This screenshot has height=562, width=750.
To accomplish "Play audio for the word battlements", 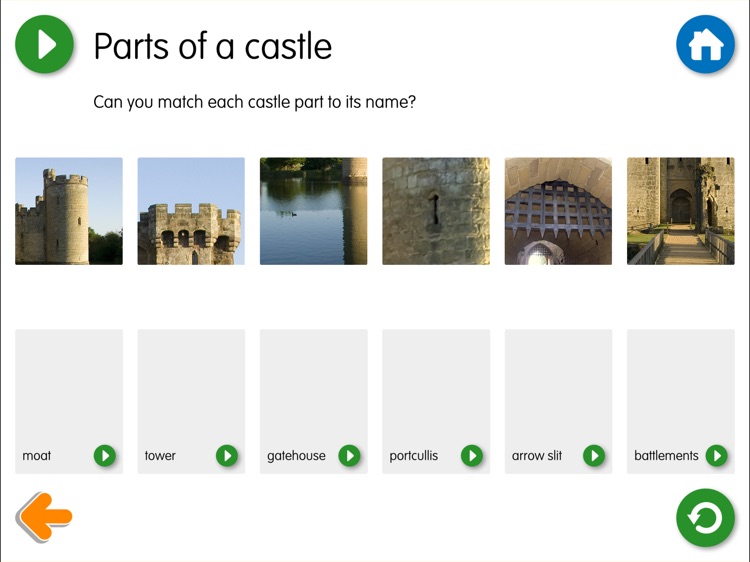I will tap(716, 456).
